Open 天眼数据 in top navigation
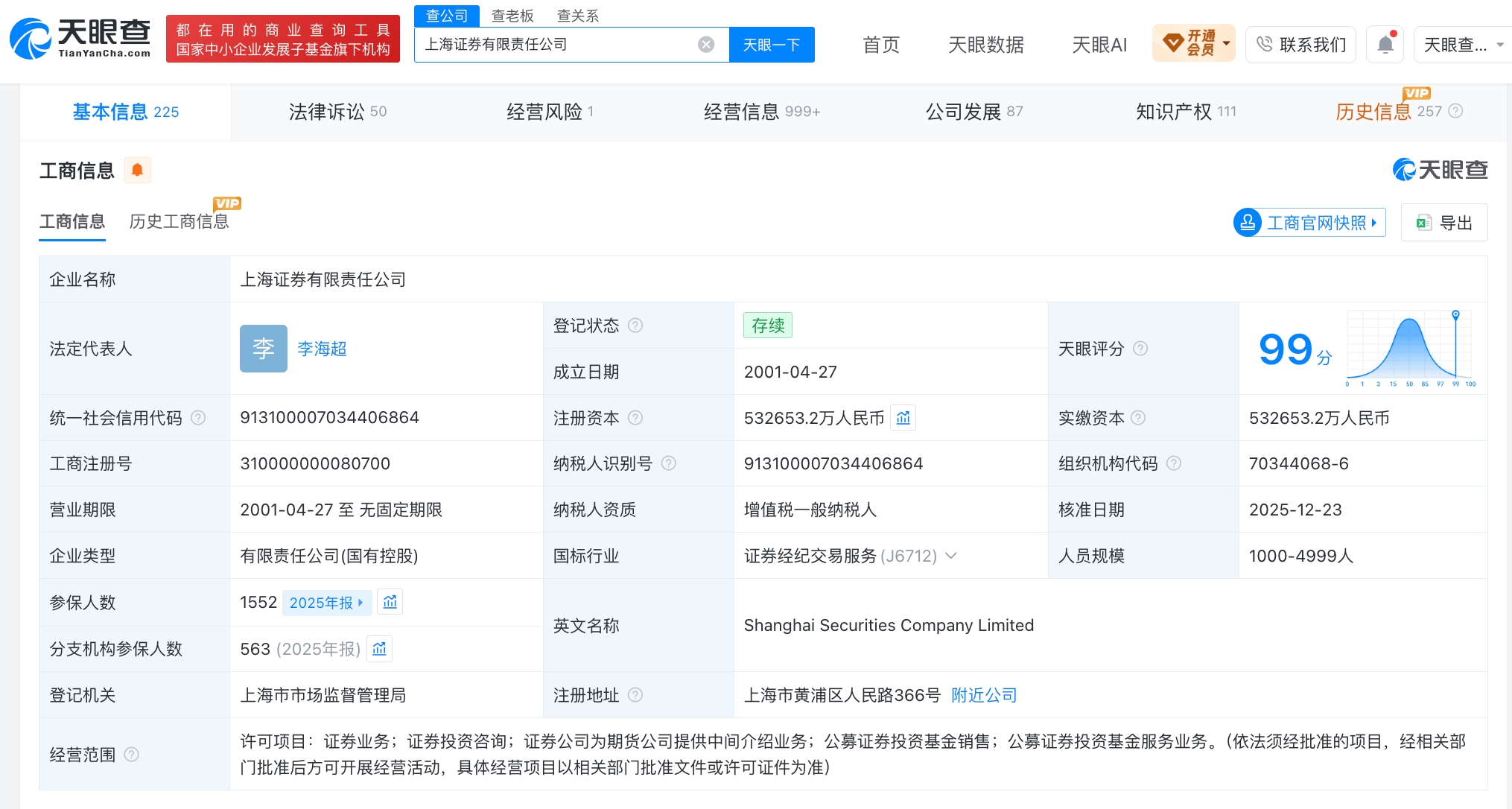 (985, 45)
